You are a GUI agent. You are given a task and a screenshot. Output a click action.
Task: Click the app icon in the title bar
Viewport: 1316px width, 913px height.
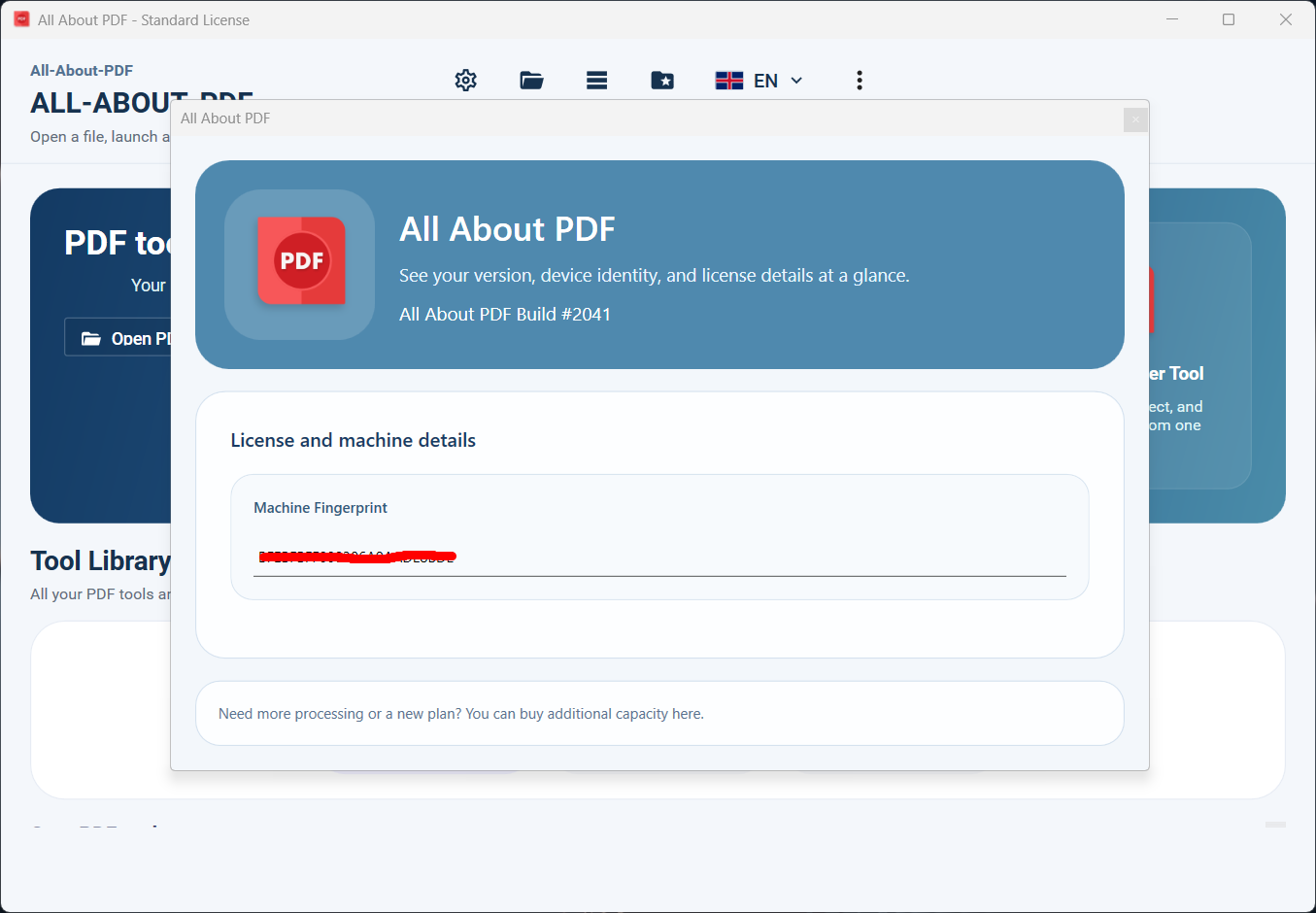click(21, 19)
